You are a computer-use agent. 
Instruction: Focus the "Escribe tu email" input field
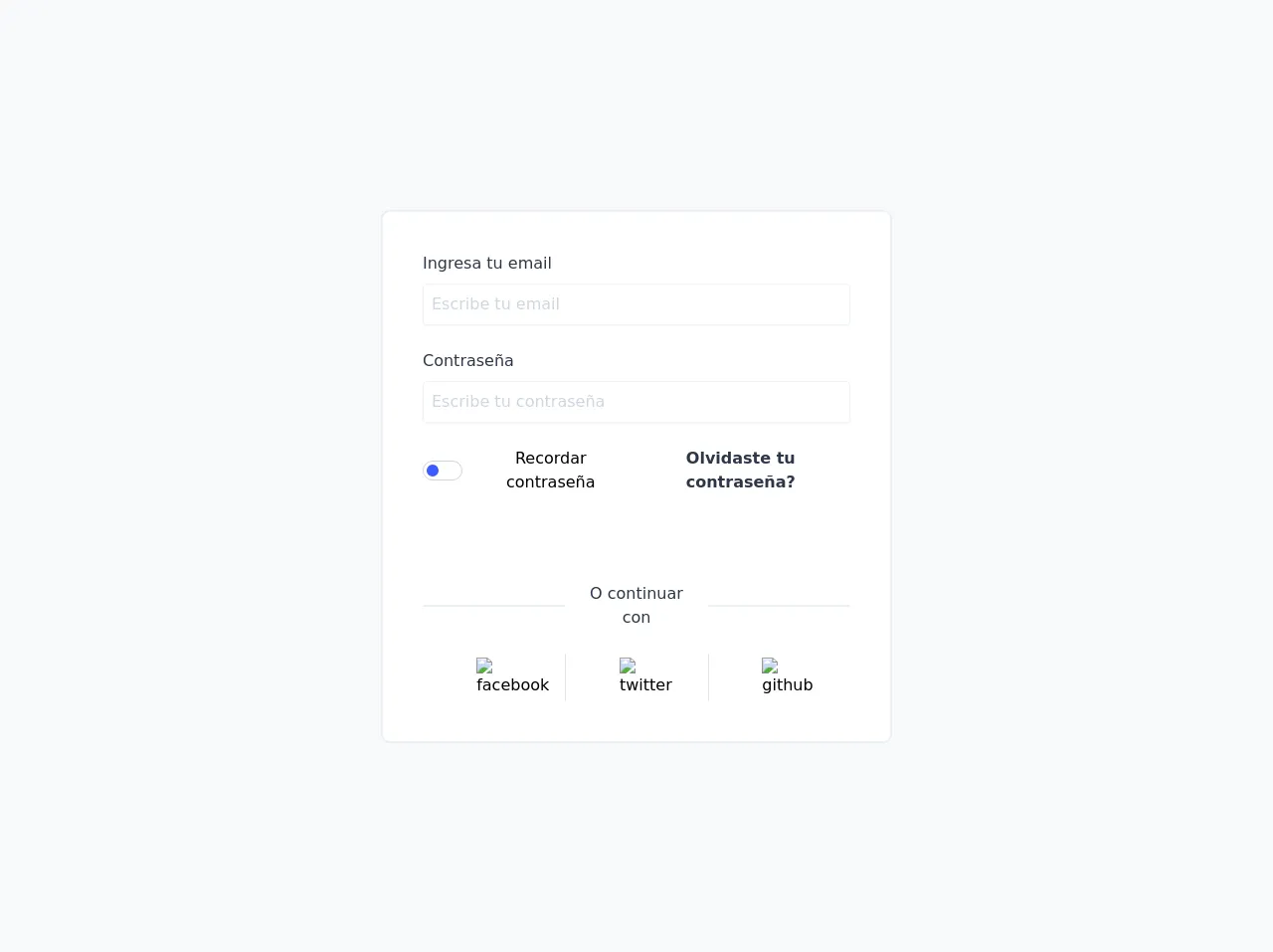click(x=636, y=304)
